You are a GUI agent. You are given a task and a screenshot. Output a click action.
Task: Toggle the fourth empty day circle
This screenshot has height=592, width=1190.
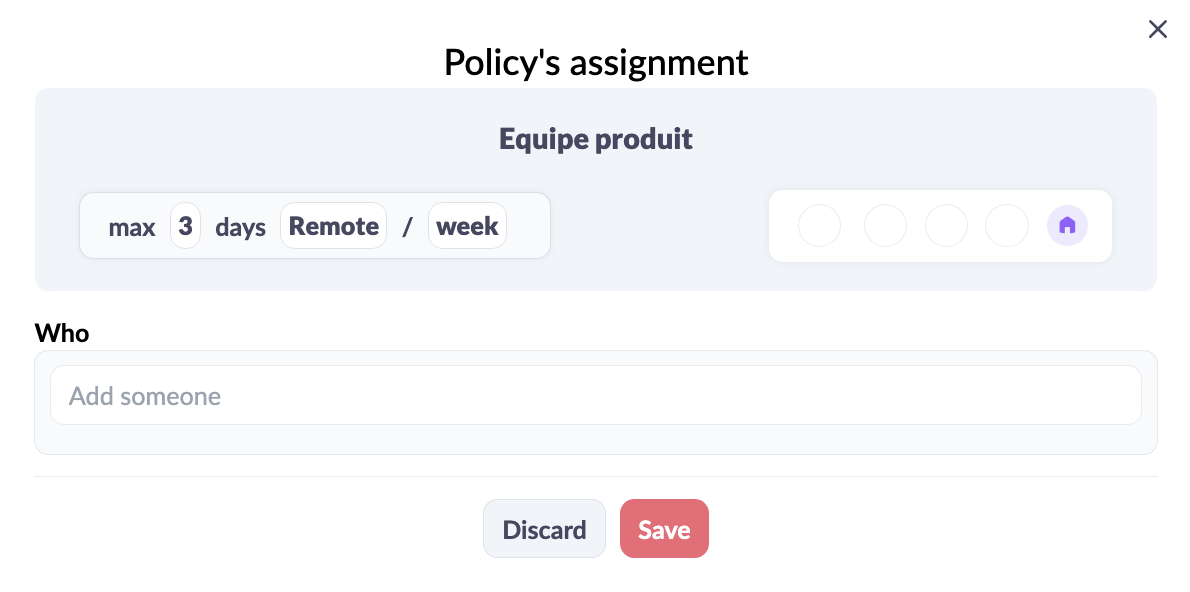click(1007, 226)
